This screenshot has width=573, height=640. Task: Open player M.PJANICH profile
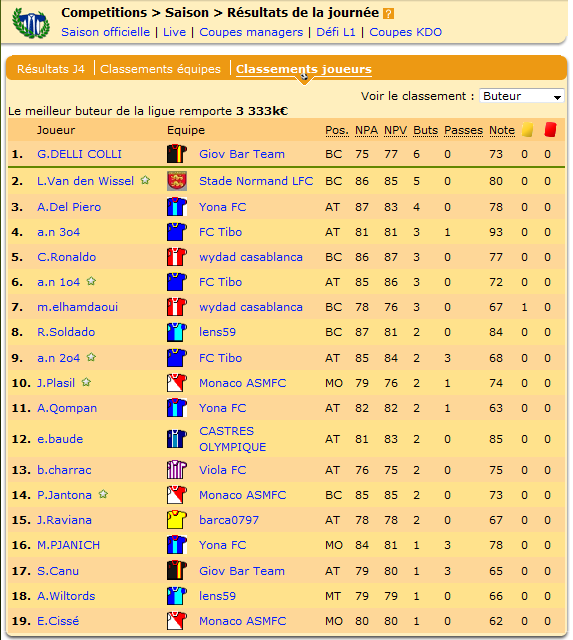(68, 545)
